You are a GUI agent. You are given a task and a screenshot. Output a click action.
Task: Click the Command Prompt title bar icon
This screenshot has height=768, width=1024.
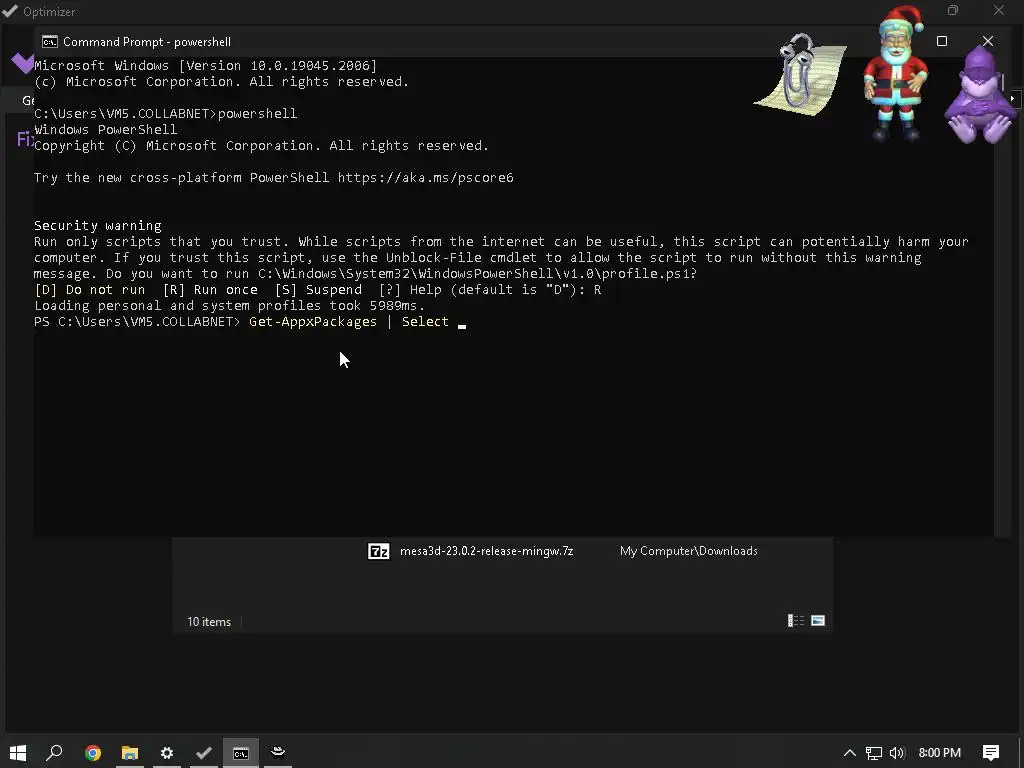(x=50, y=42)
